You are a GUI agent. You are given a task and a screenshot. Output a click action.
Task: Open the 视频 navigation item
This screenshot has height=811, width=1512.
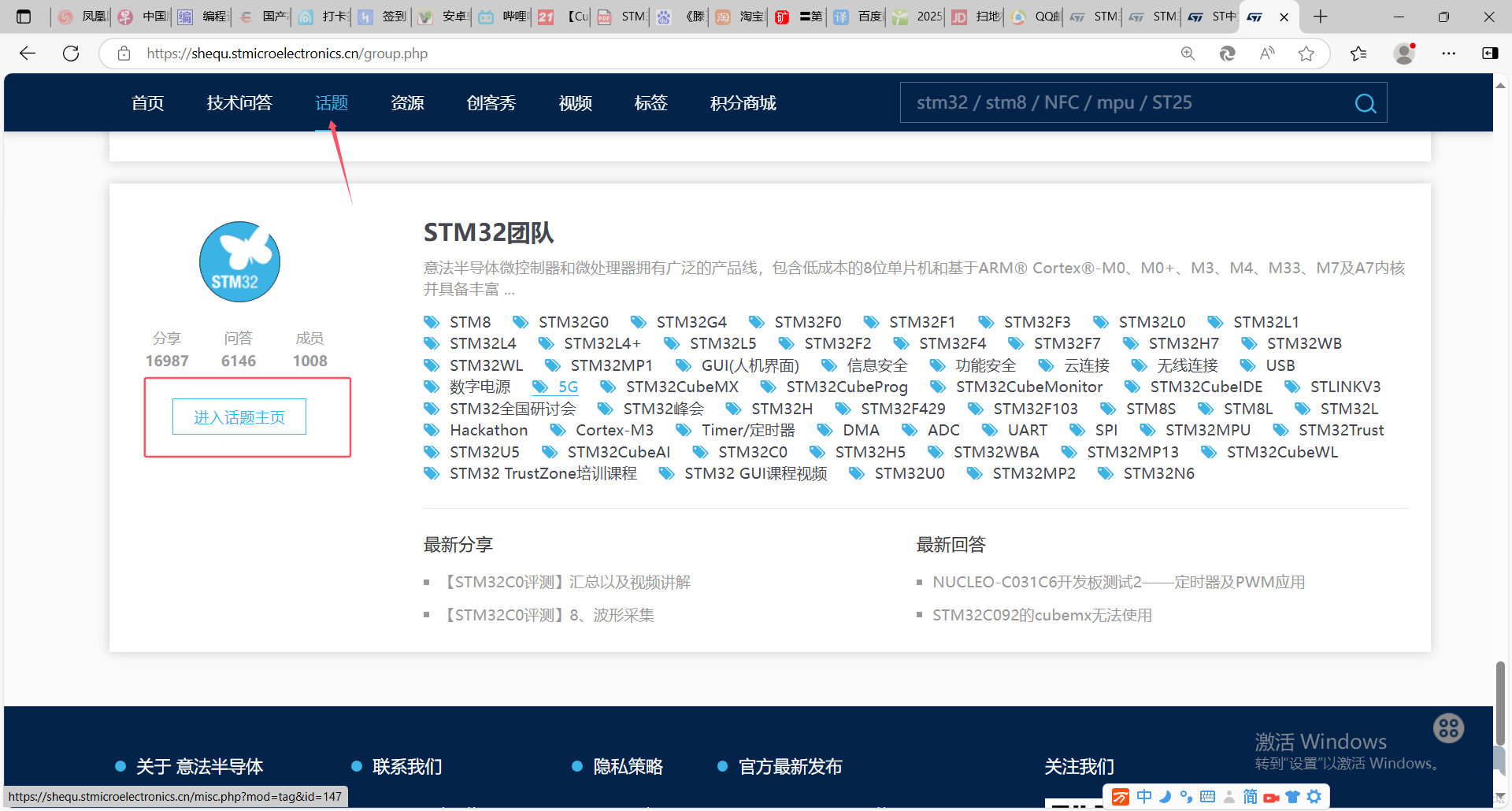[x=575, y=103]
